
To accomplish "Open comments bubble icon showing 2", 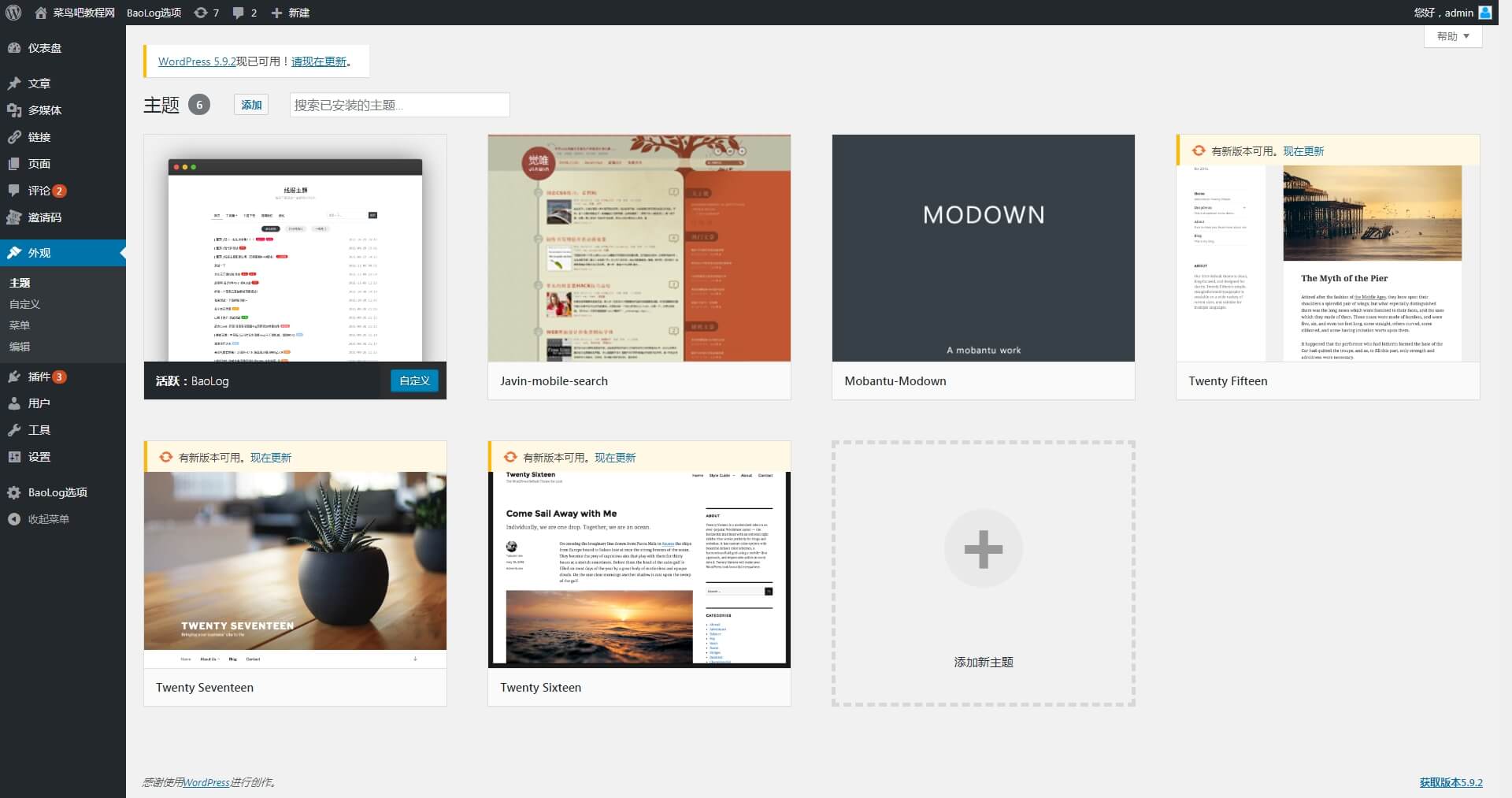I will pos(239,13).
